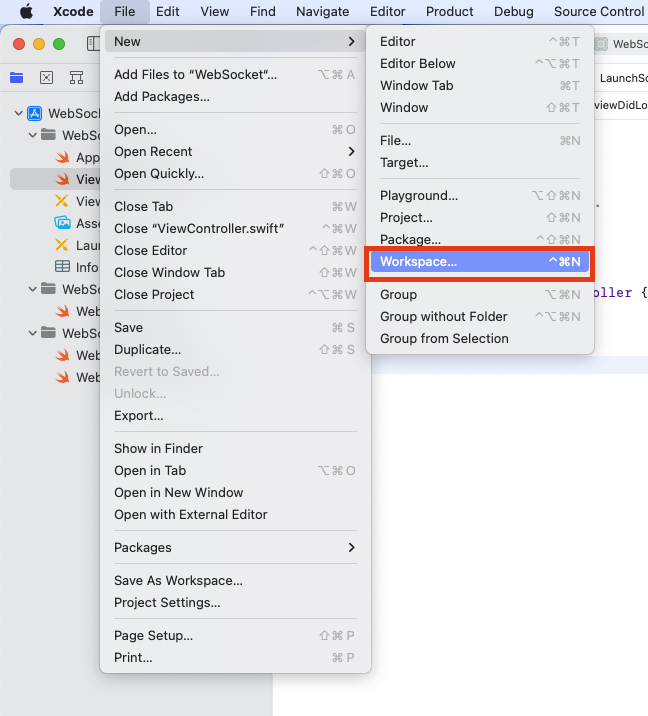Click the WebSocket project blueprint icon
The image size is (648, 716).
coord(35,113)
